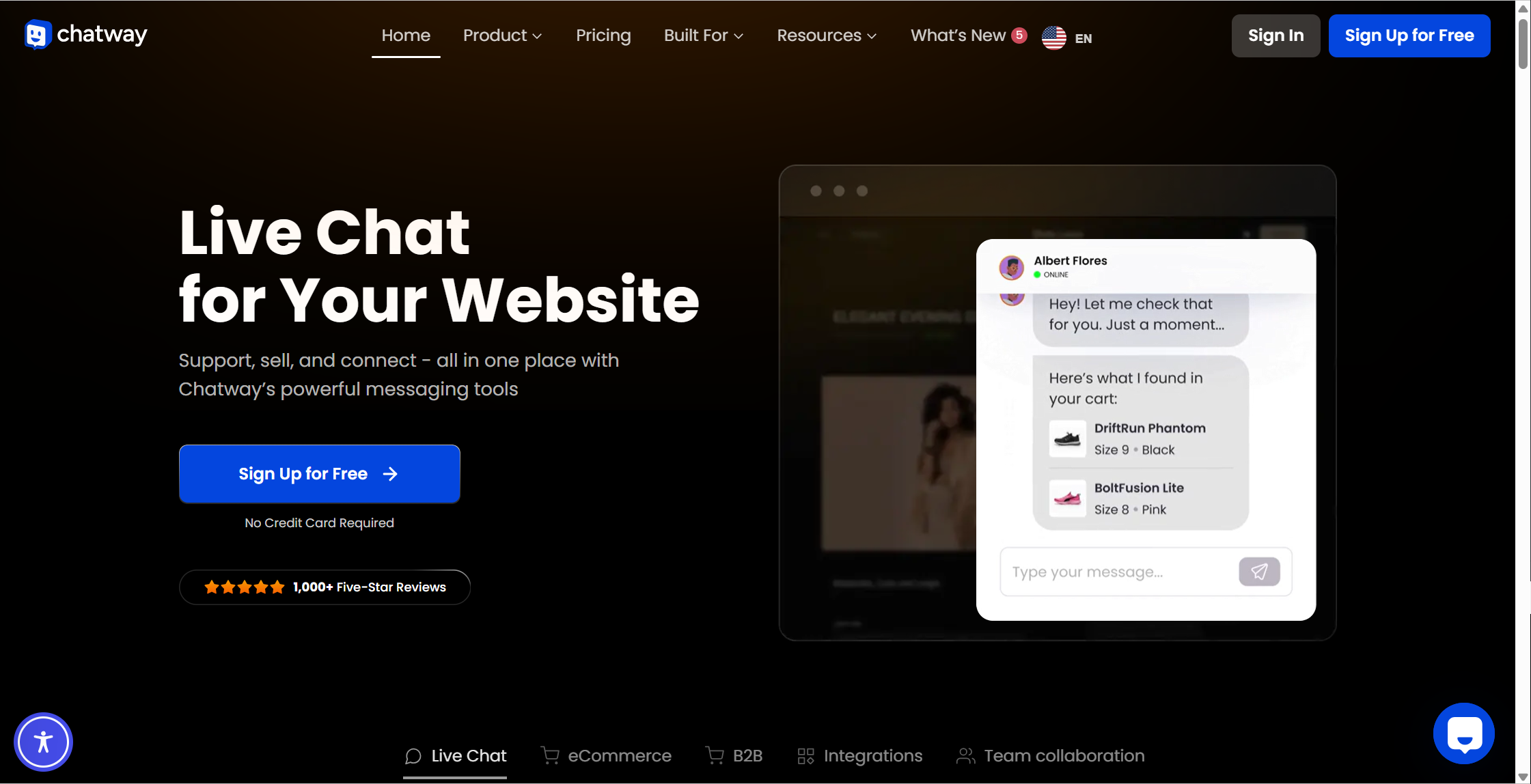Switch to the Integrations tab
Viewport: 1531px width, 784px height.
(x=859, y=755)
